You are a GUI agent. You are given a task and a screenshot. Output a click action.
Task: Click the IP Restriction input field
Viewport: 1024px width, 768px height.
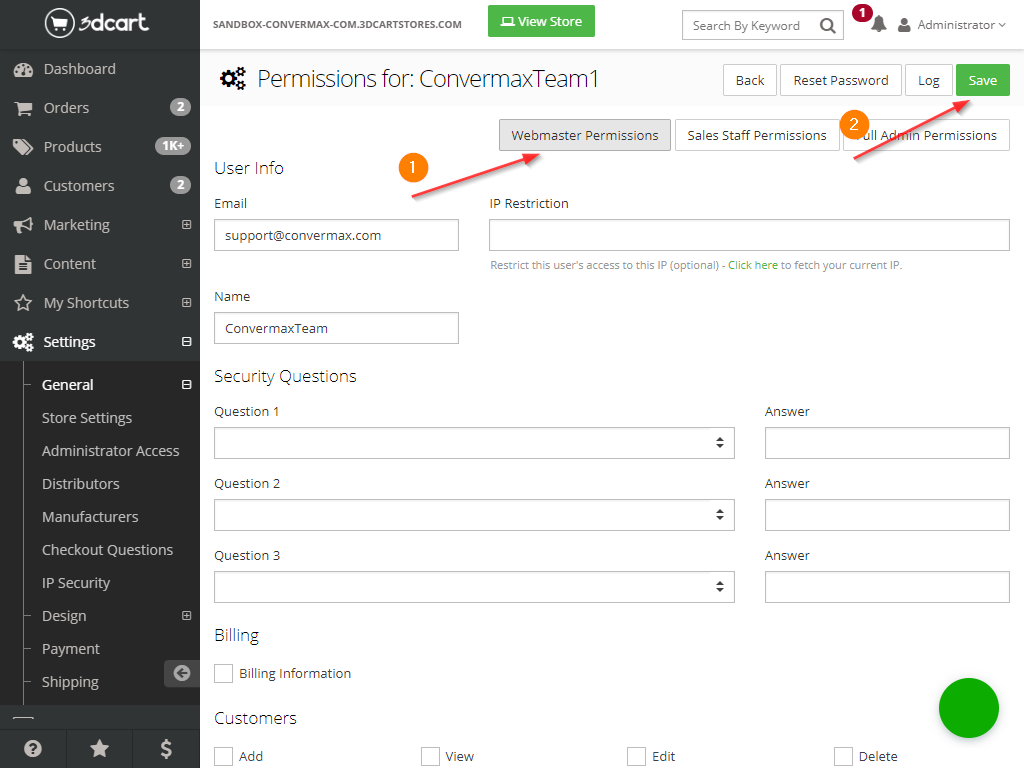pos(749,235)
